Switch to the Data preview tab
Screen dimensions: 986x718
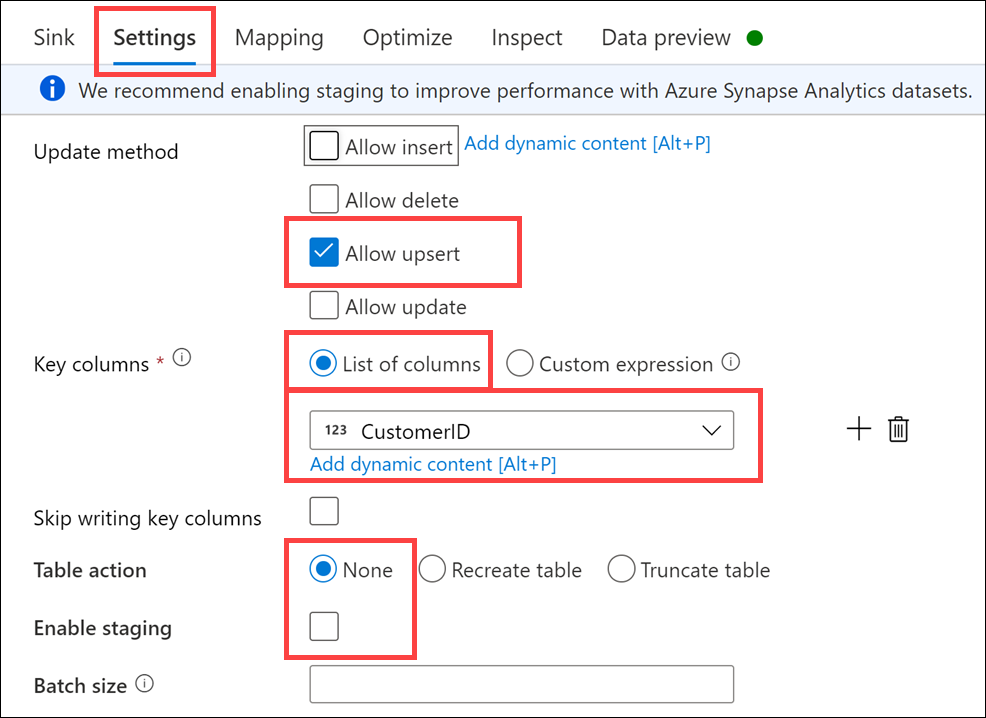coord(666,38)
